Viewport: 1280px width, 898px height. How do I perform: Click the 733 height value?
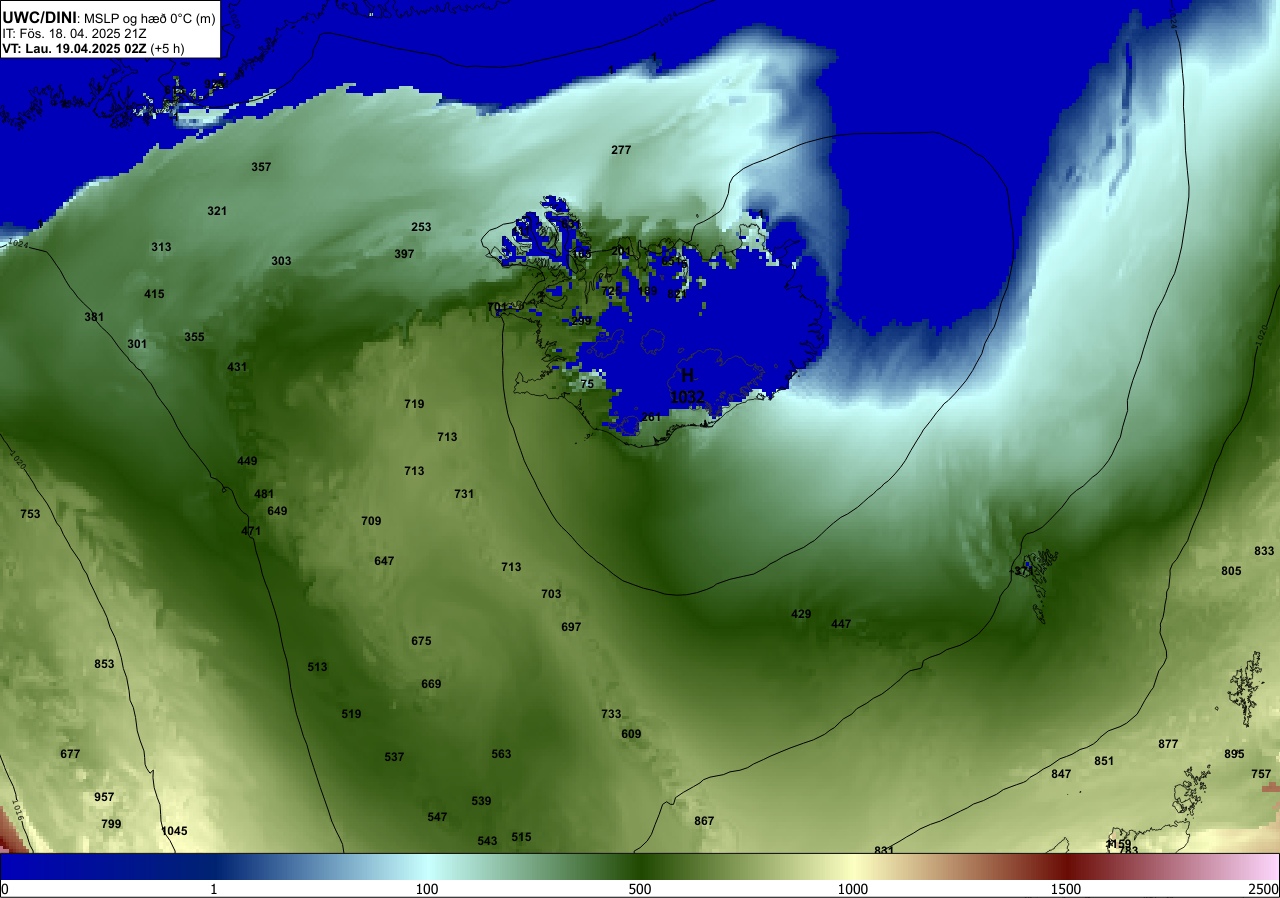click(x=611, y=714)
